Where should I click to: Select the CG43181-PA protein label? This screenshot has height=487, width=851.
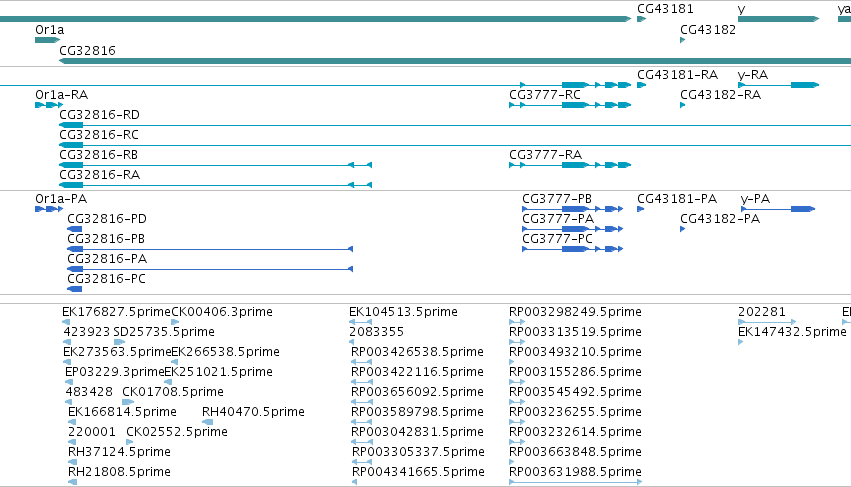coord(677,199)
